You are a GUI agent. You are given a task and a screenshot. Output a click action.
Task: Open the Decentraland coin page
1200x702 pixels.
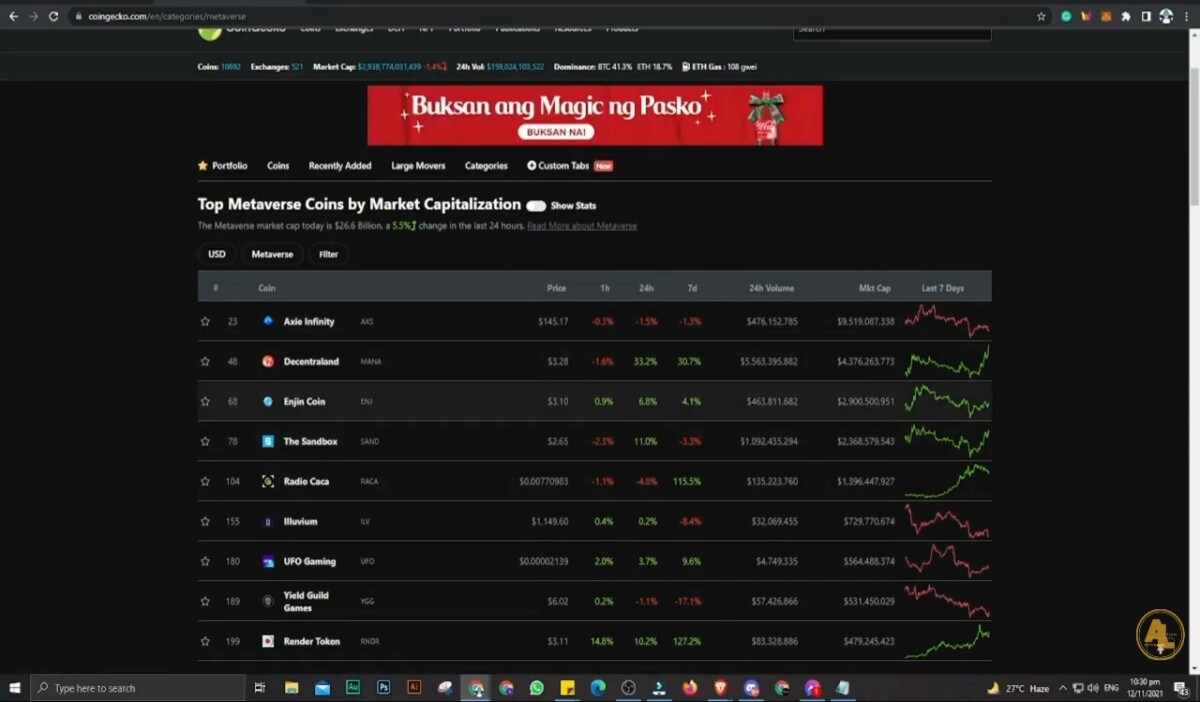[x=311, y=361]
